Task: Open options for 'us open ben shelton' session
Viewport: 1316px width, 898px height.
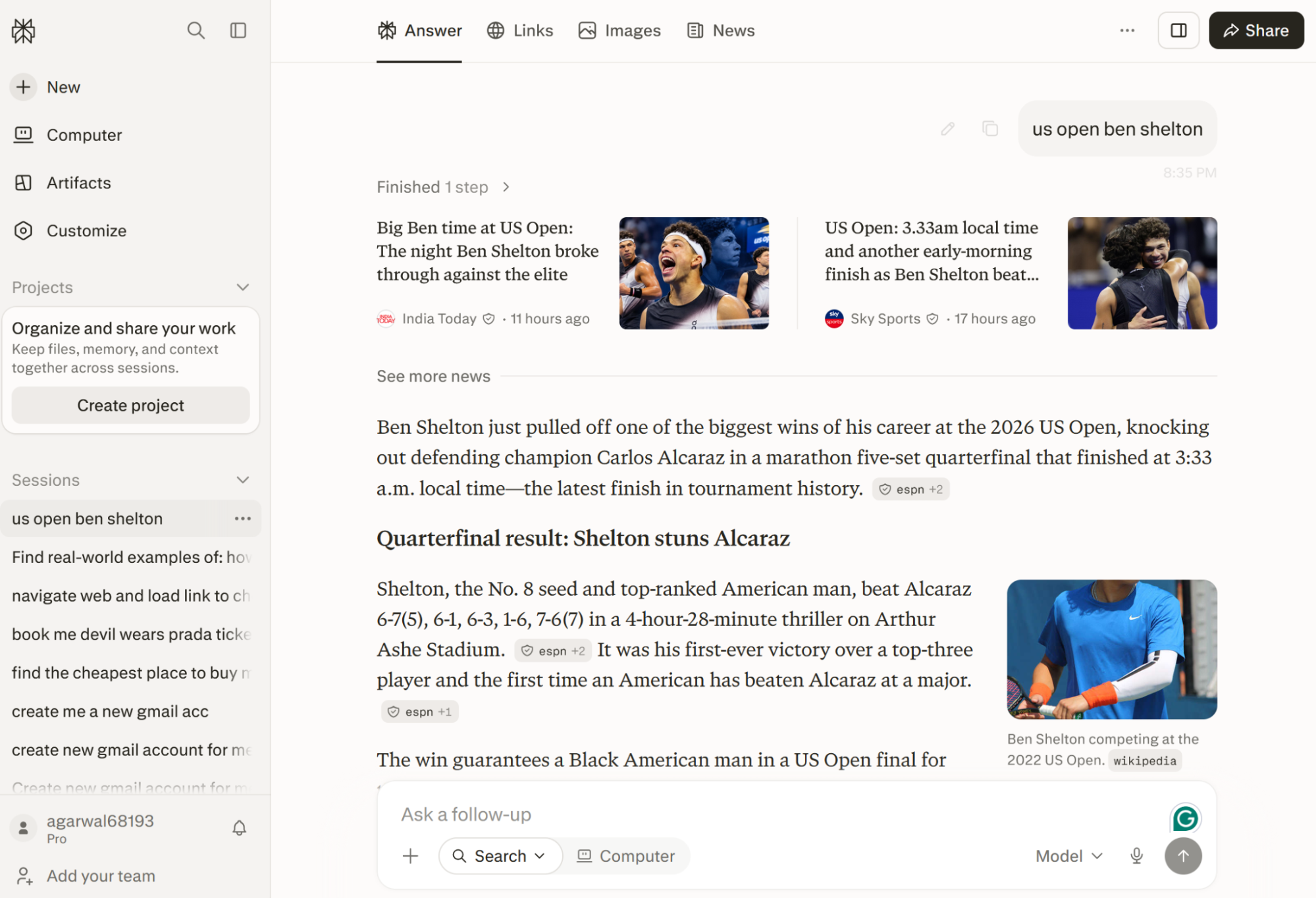Action: click(x=242, y=519)
